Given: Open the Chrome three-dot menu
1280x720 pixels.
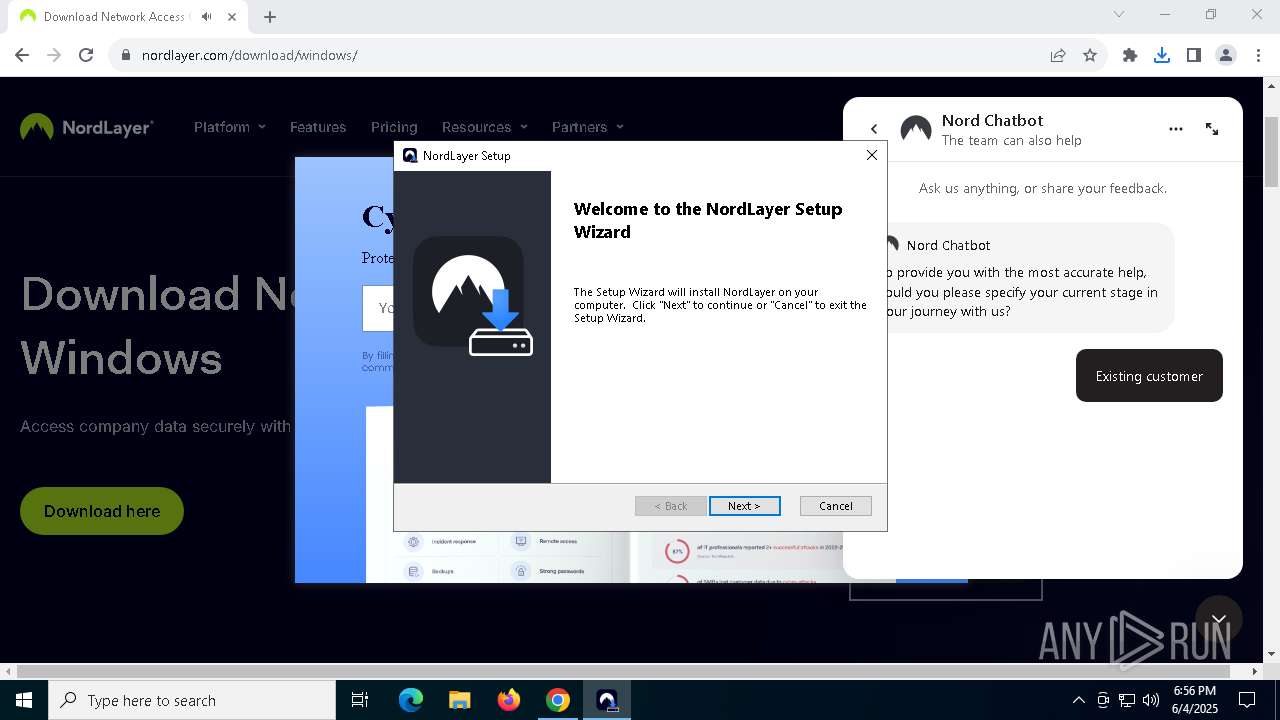Looking at the screenshot, I should [1258, 55].
